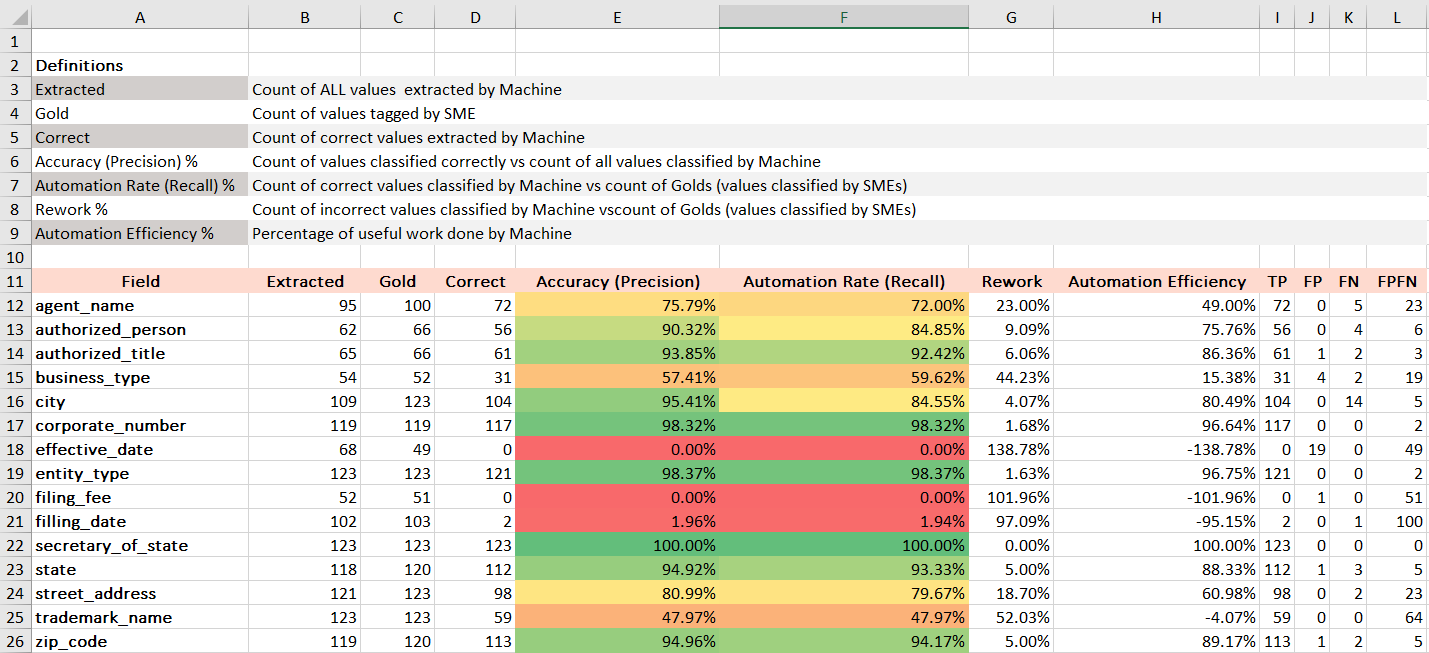Click the 'effective_date' field cell
This screenshot has height=653, width=1429.
pyautogui.click(x=140, y=449)
